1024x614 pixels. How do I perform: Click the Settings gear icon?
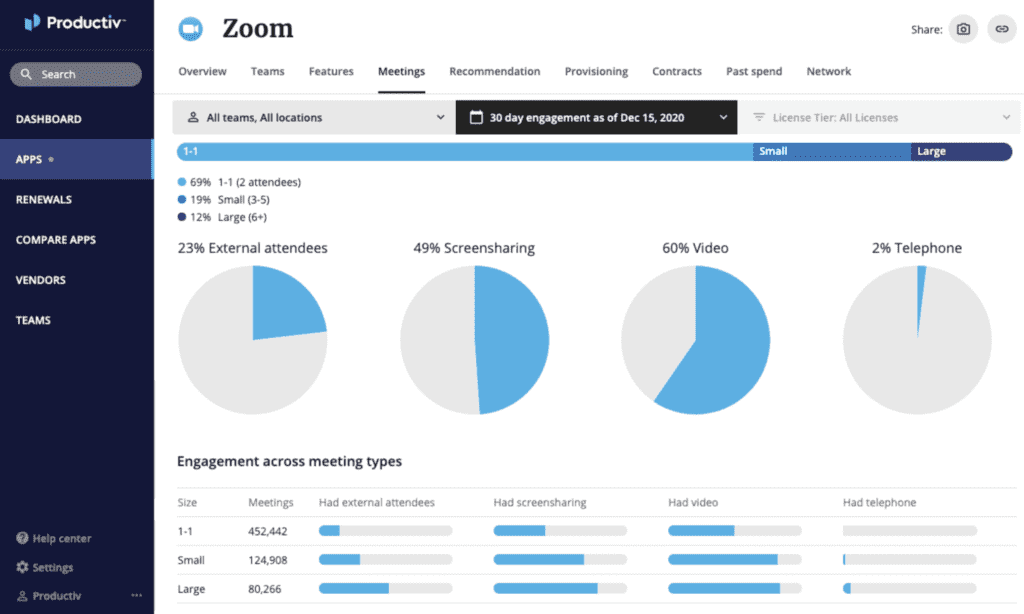22,567
